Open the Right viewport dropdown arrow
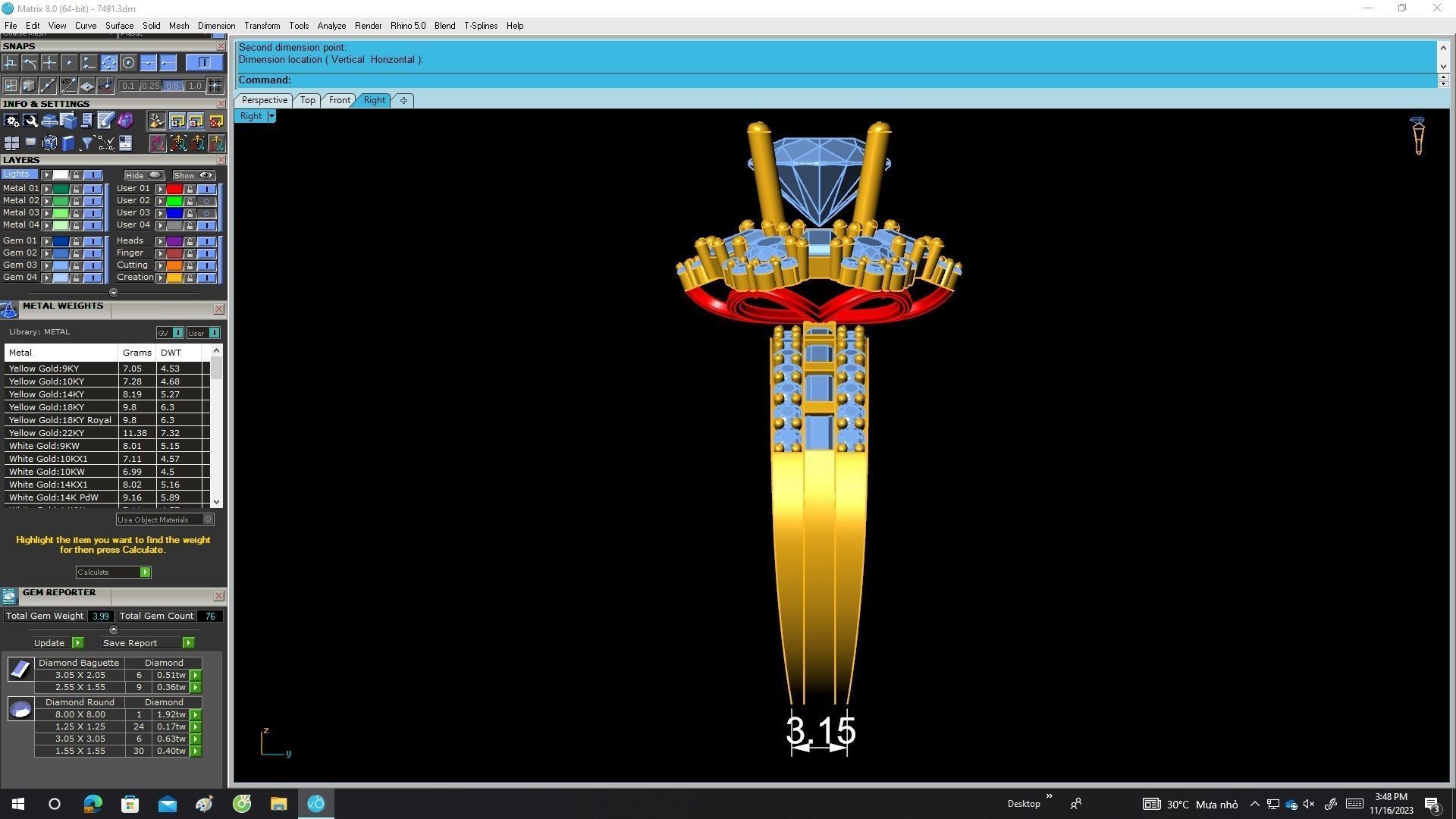 click(271, 116)
